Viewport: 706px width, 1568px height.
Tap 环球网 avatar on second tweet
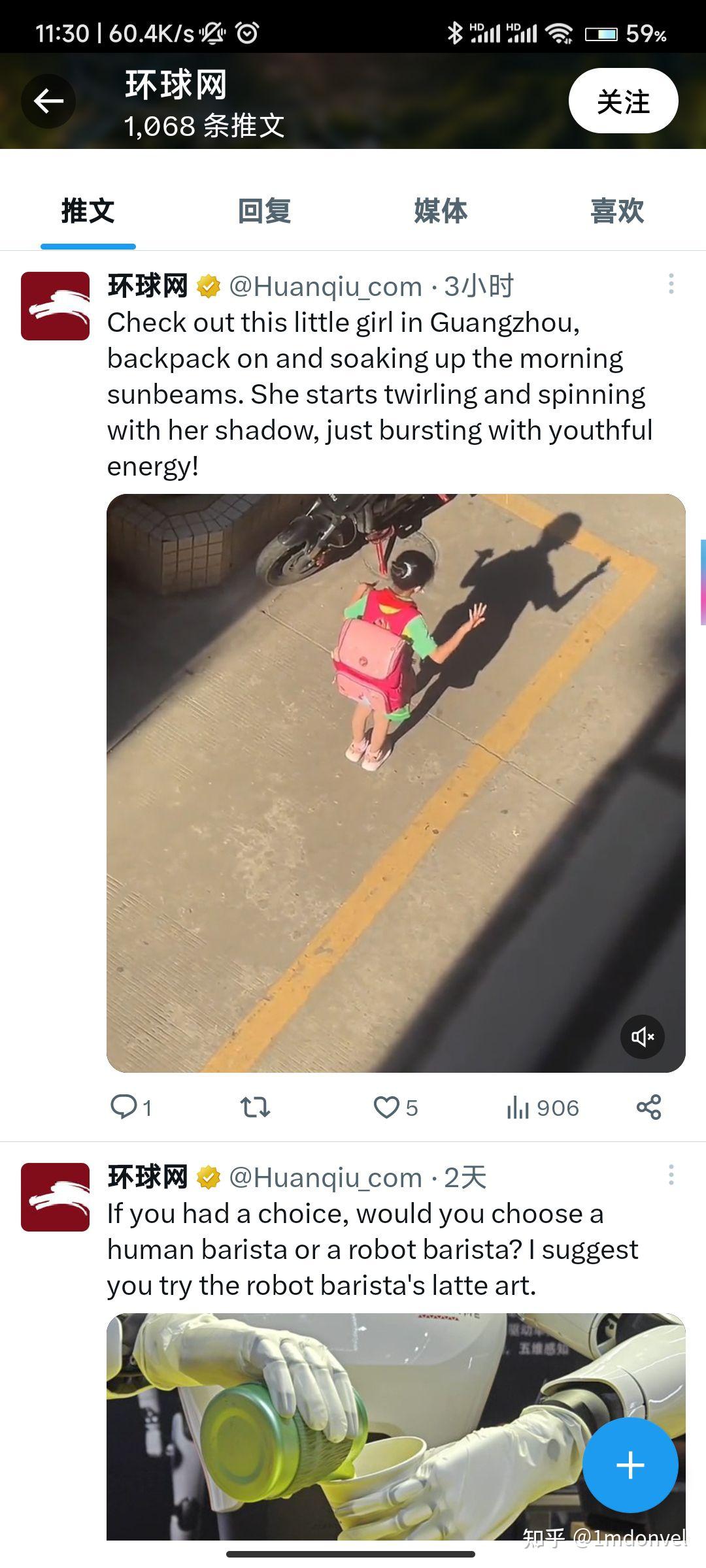(55, 1197)
